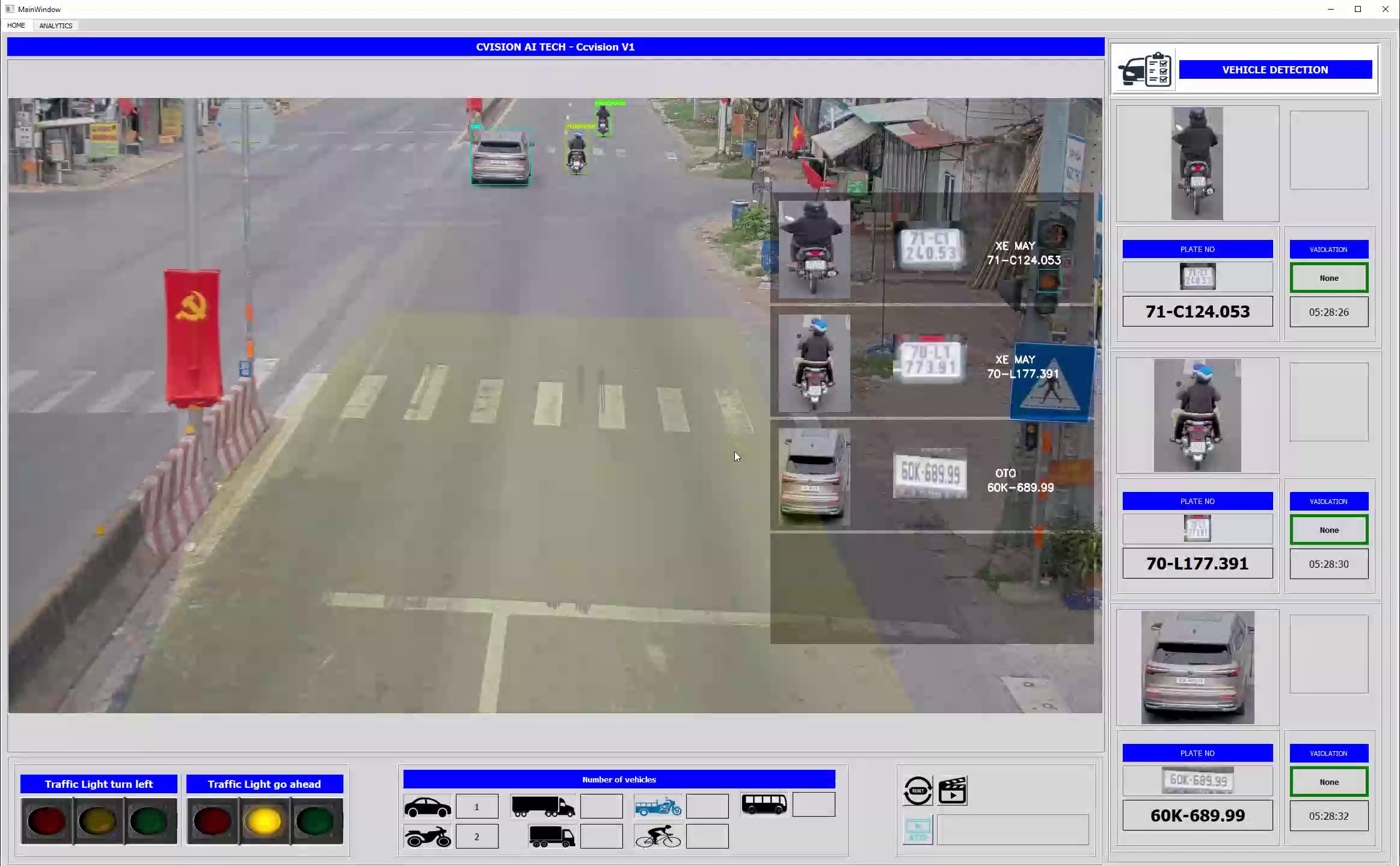Viewport: 1400px width, 866px height.
Task: Click timestamp 05:28:32
Action: pyautogui.click(x=1329, y=816)
